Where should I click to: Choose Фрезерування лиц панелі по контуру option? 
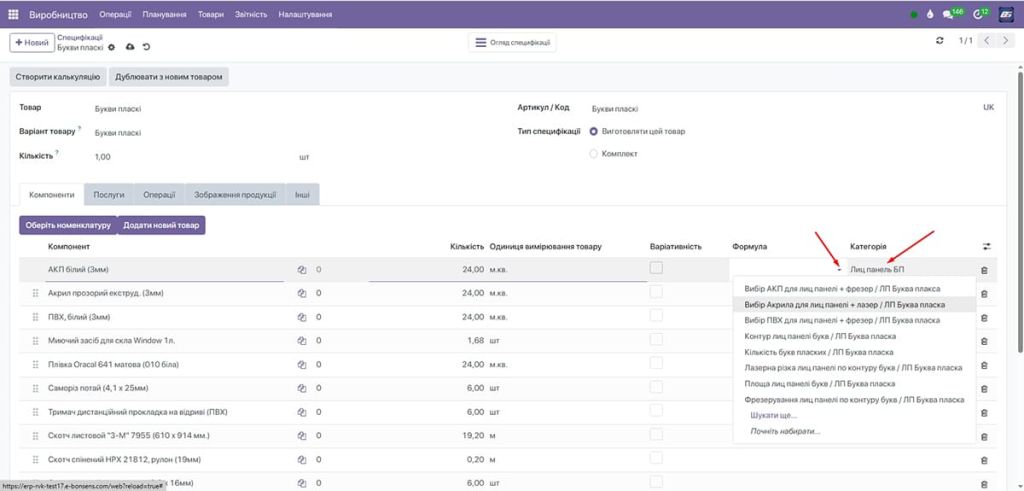[854, 400]
